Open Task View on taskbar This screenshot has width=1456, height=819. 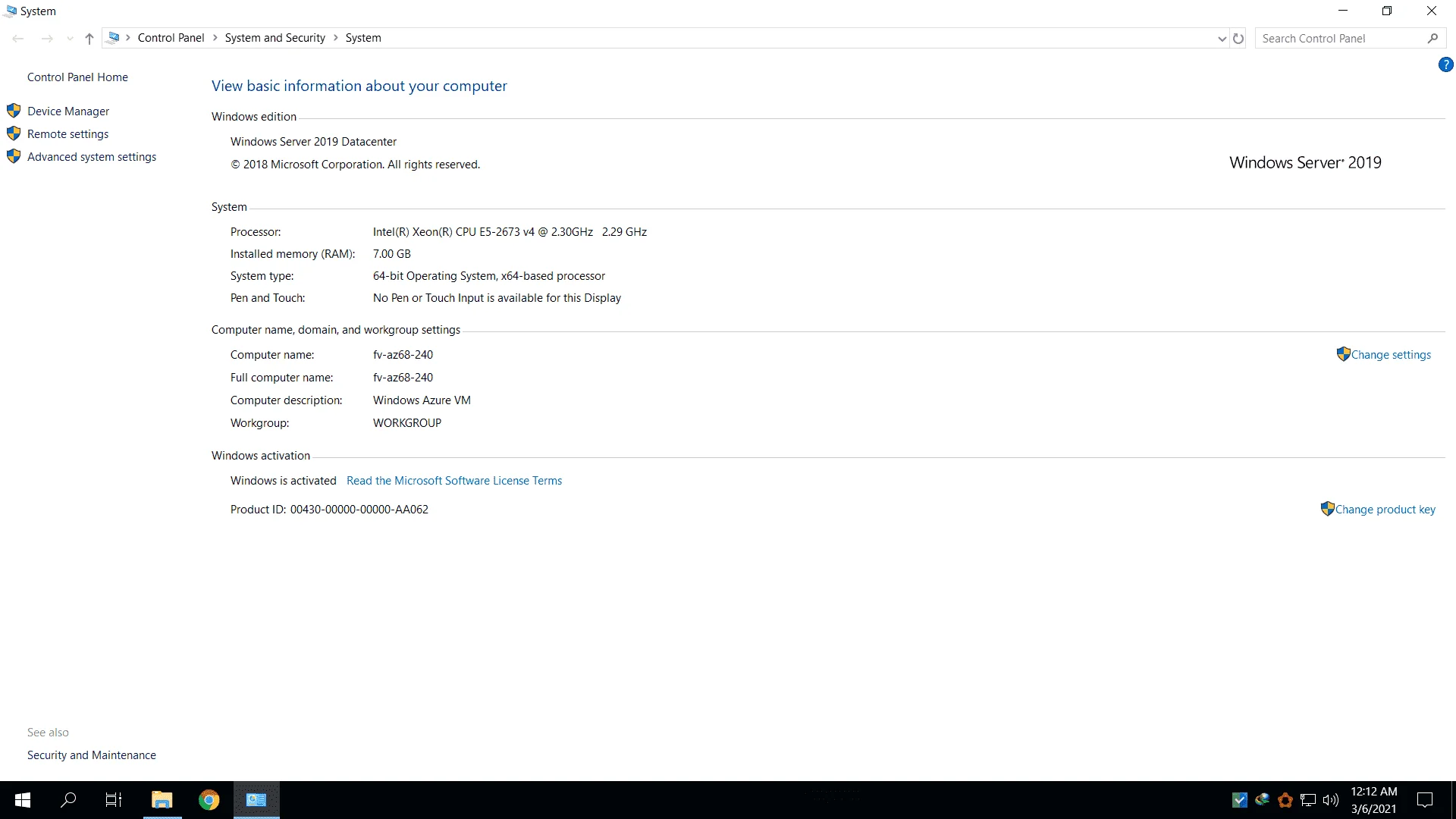pyautogui.click(x=114, y=800)
